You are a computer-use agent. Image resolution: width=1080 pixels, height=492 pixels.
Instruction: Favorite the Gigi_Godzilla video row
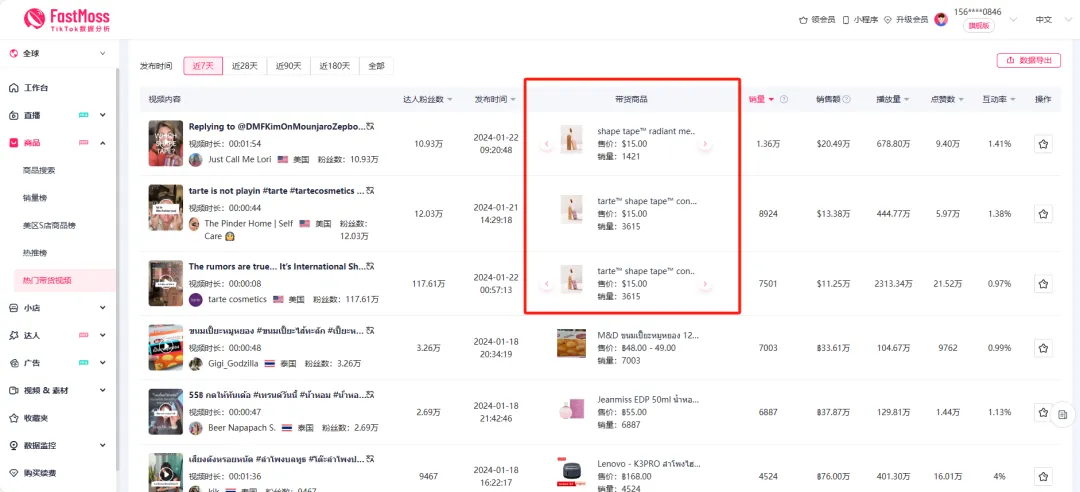point(1043,348)
